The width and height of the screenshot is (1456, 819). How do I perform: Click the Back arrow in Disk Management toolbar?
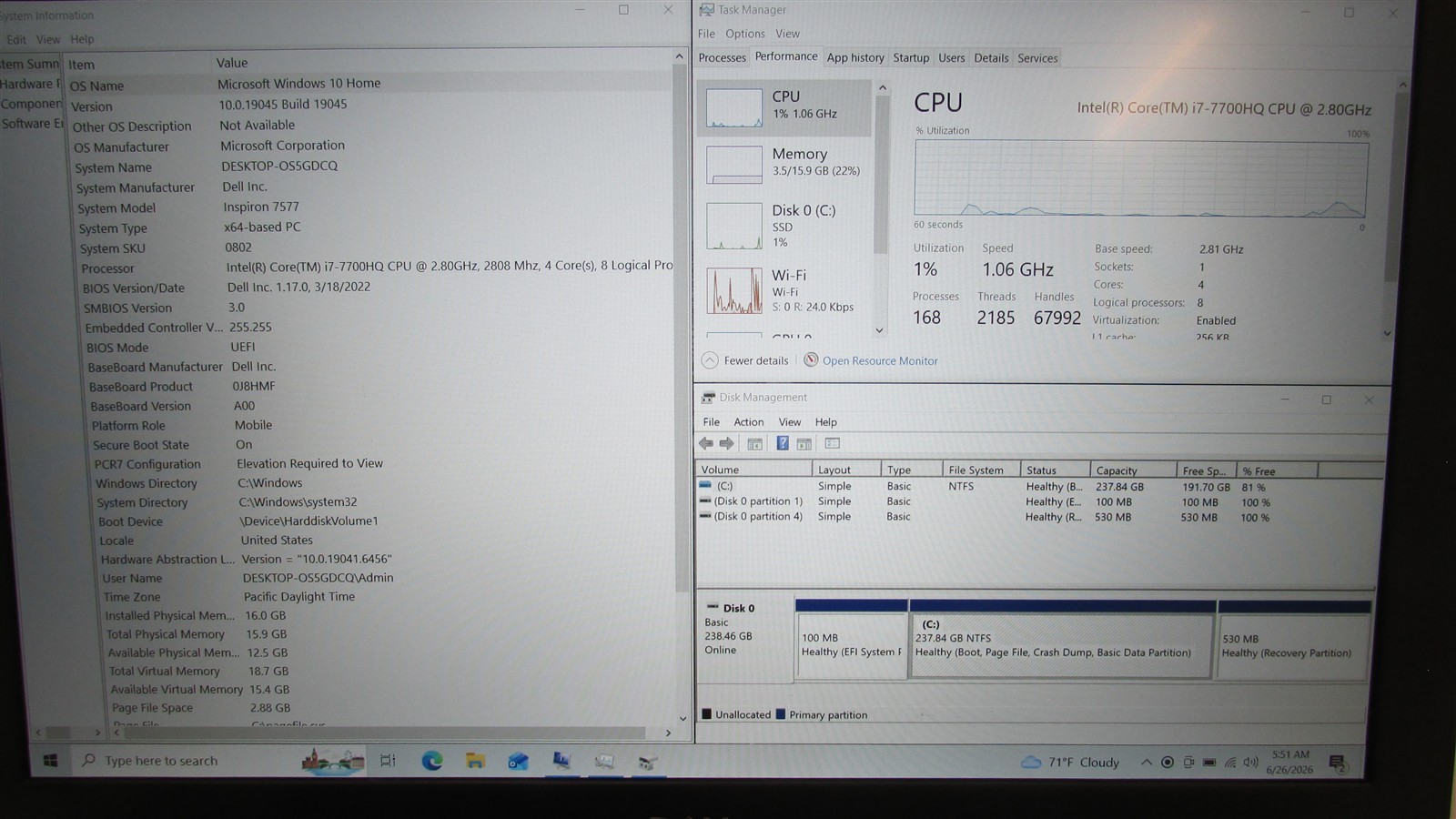(x=706, y=444)
